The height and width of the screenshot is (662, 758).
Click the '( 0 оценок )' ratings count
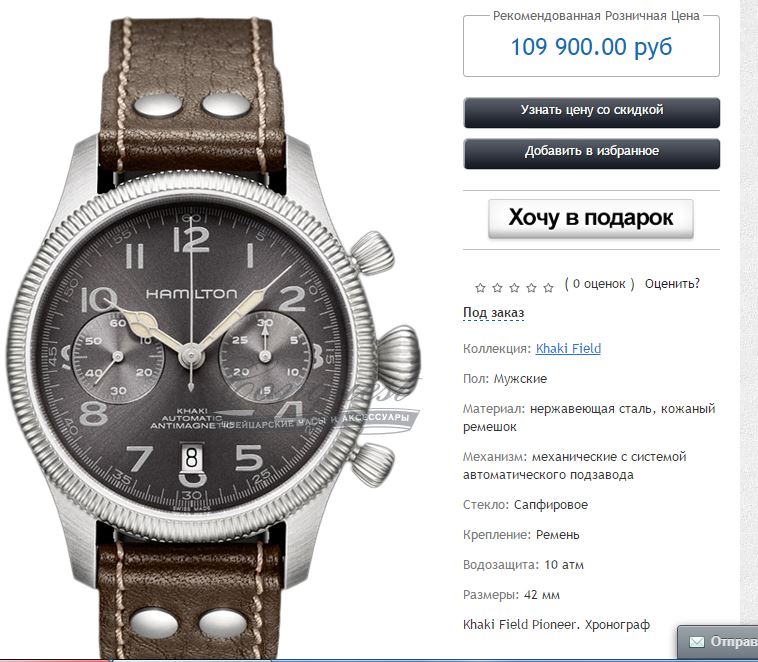599,284
